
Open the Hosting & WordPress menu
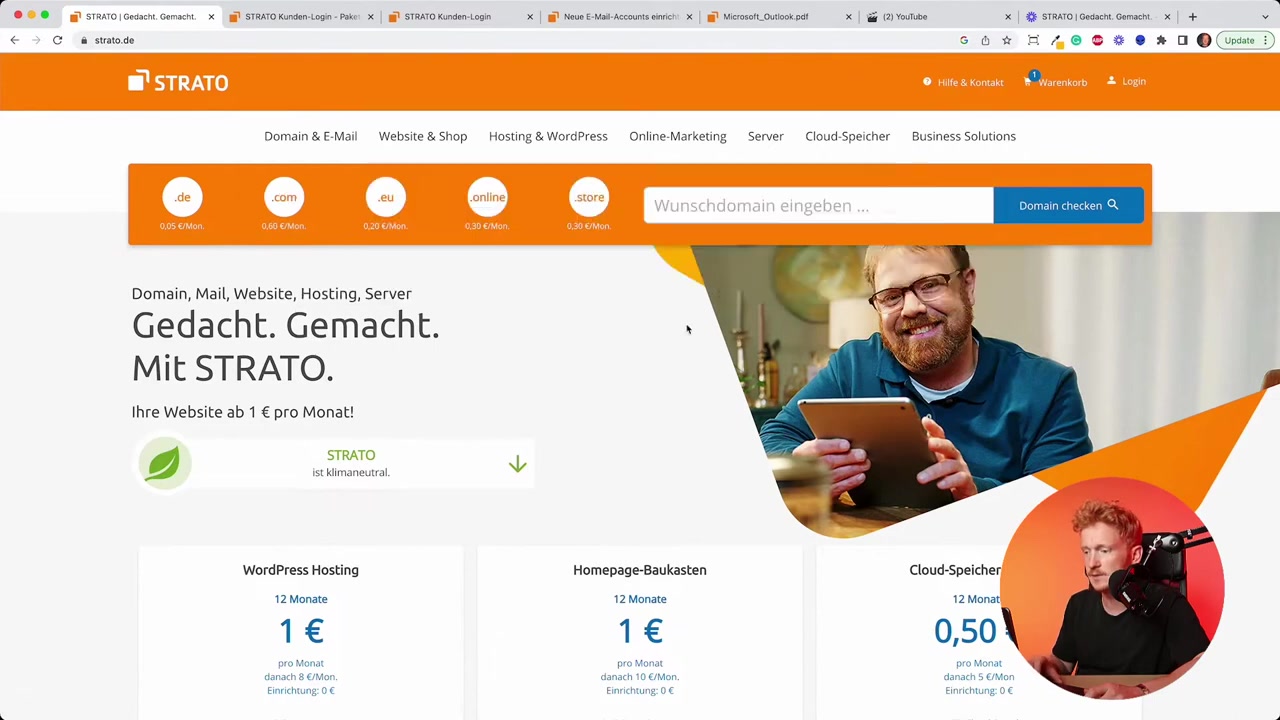548,136
